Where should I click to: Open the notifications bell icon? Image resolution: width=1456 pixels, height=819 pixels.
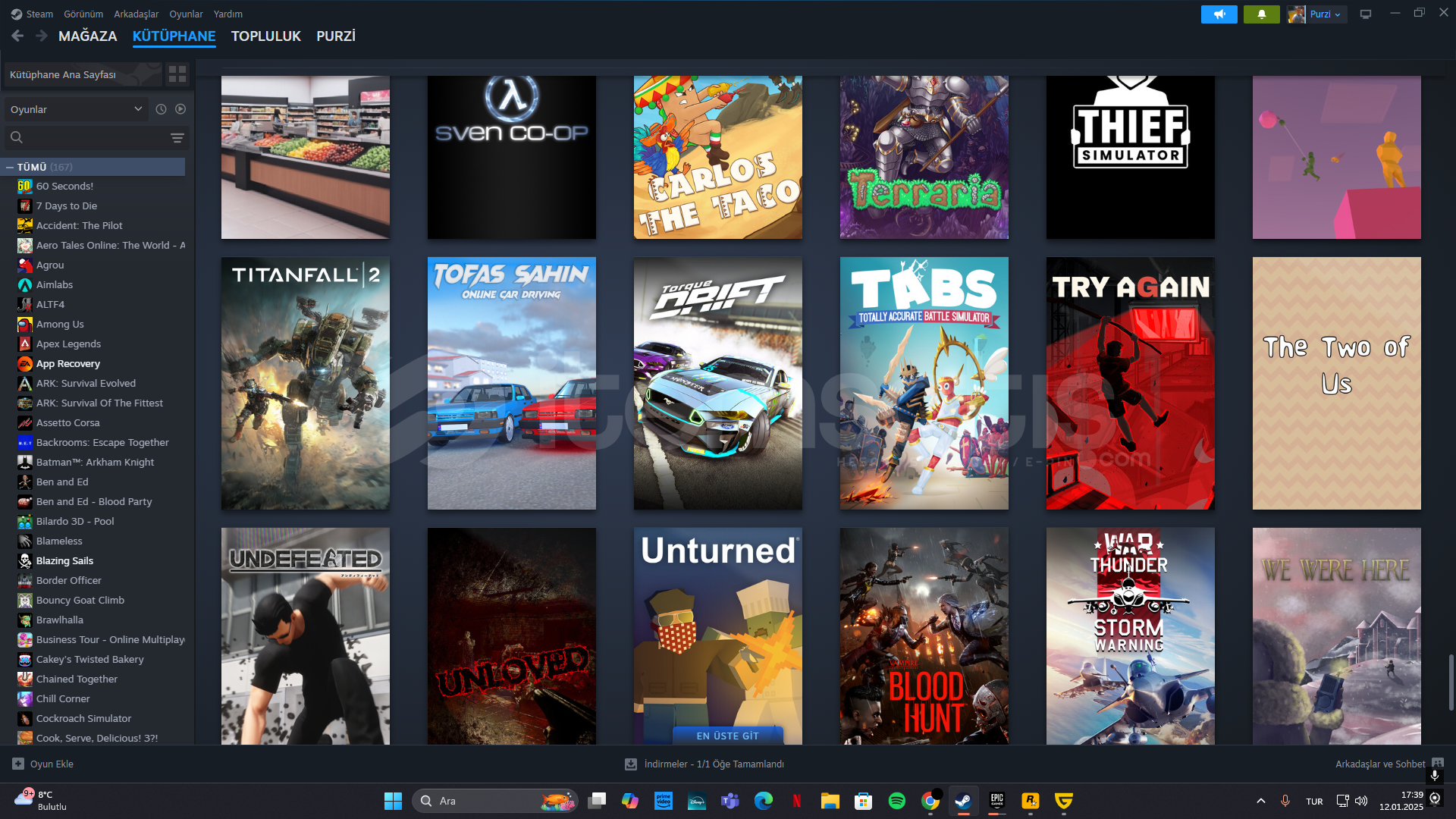pos(1261,14)
